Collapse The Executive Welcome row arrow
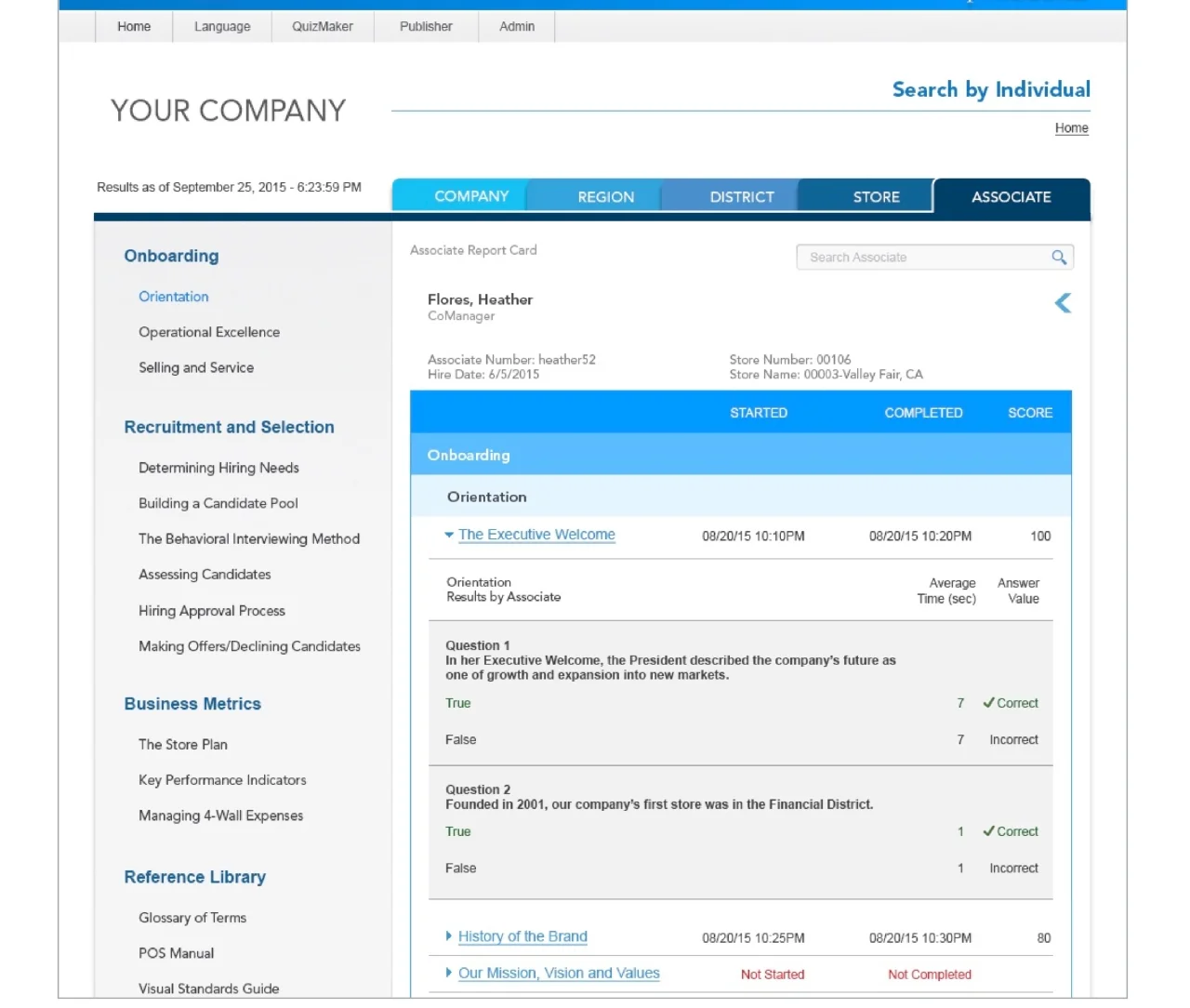 (x=449, y=535)
